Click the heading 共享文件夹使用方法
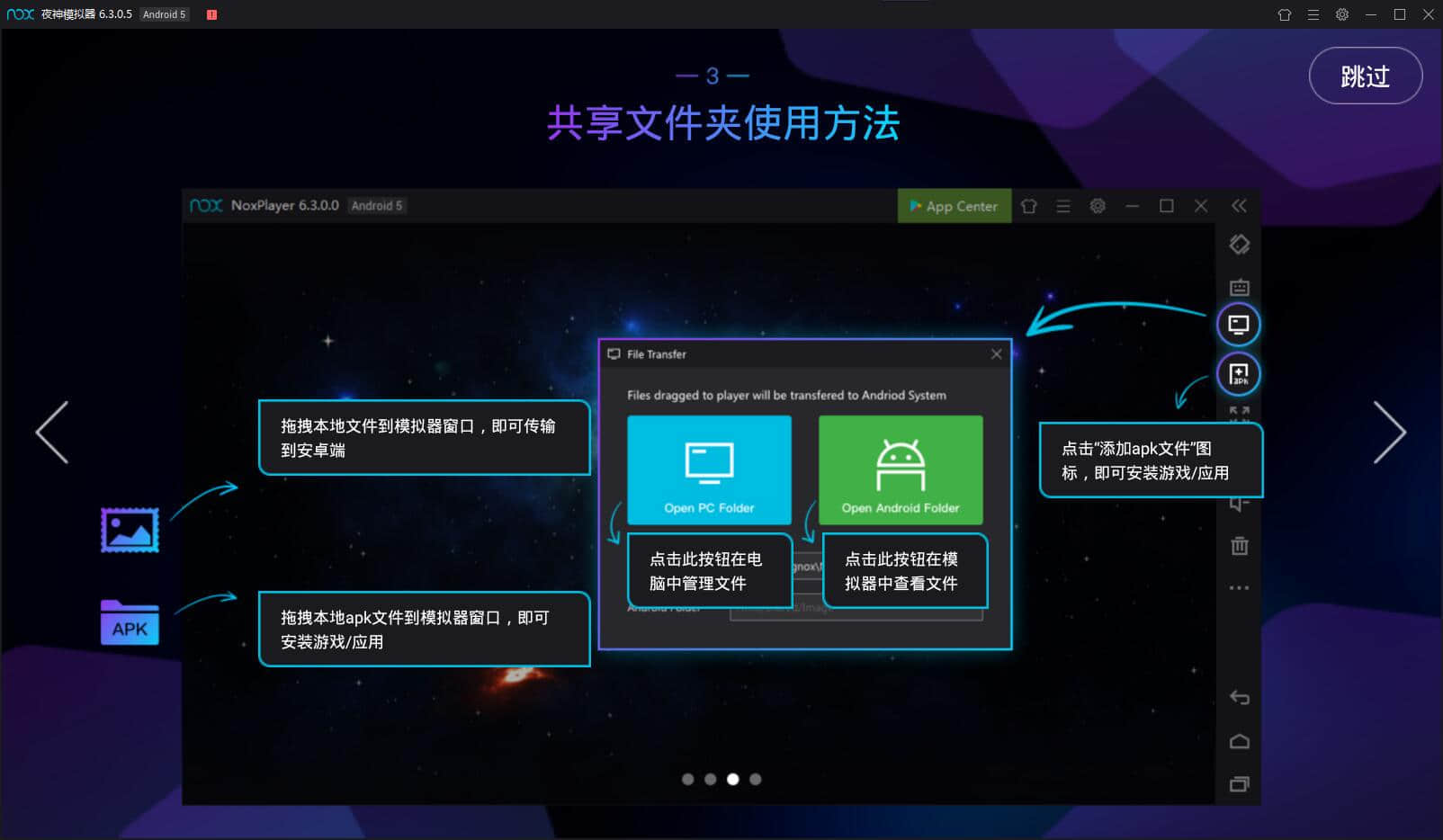Viewport: 1443px width, 840px height. tap(722, 123)
